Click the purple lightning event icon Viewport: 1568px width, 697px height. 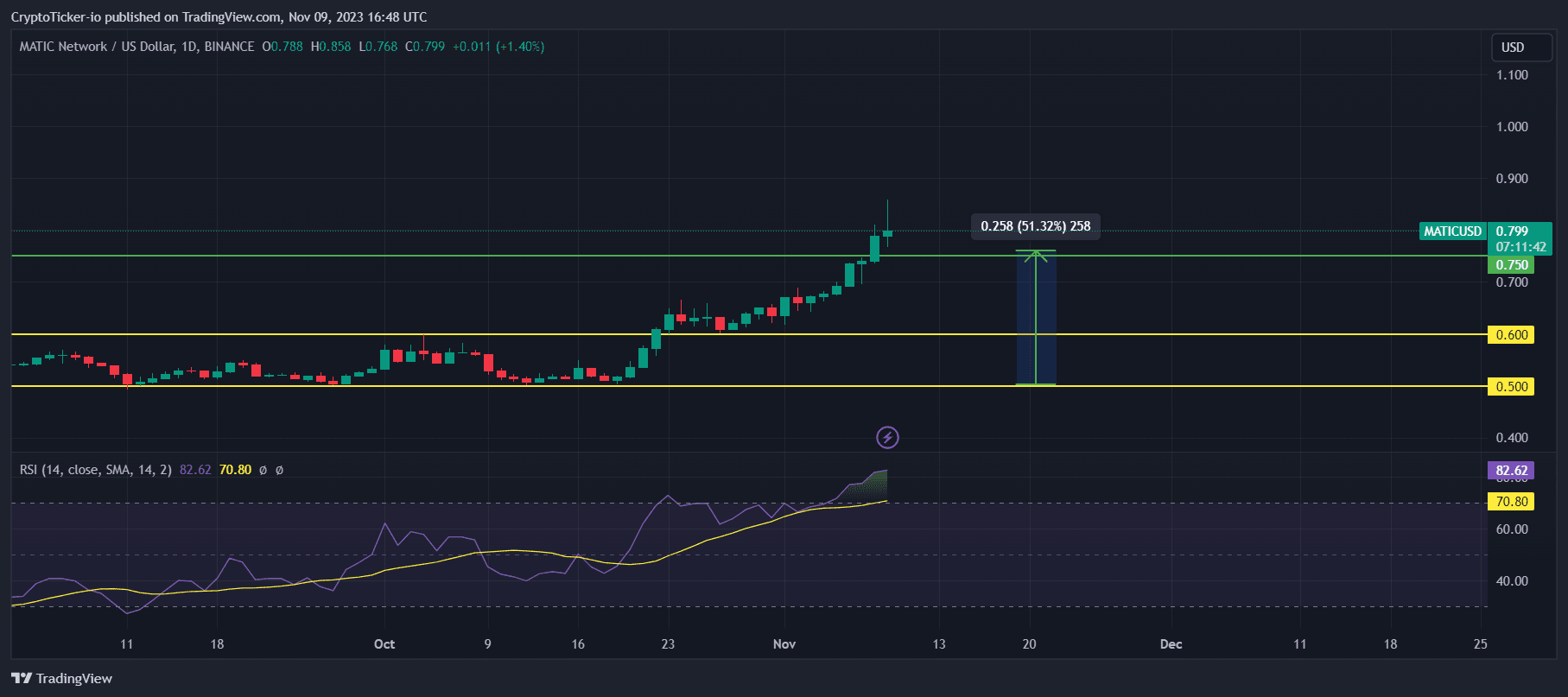tap(887, 437)
